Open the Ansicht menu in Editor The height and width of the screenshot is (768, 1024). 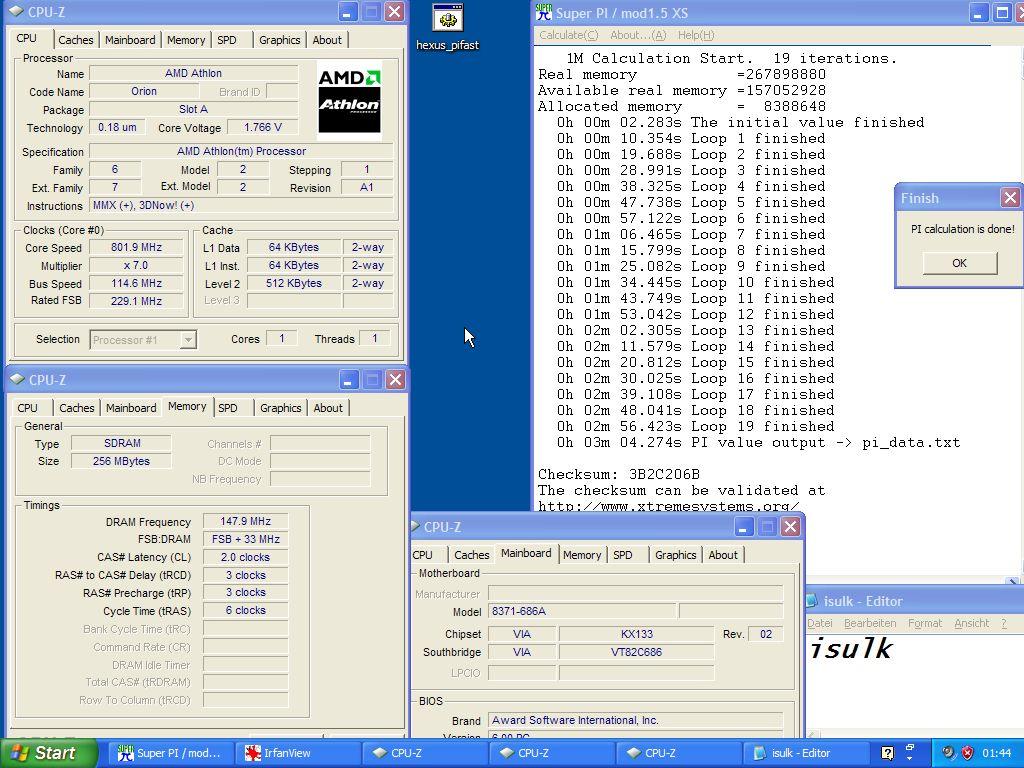tap(972, 624)
